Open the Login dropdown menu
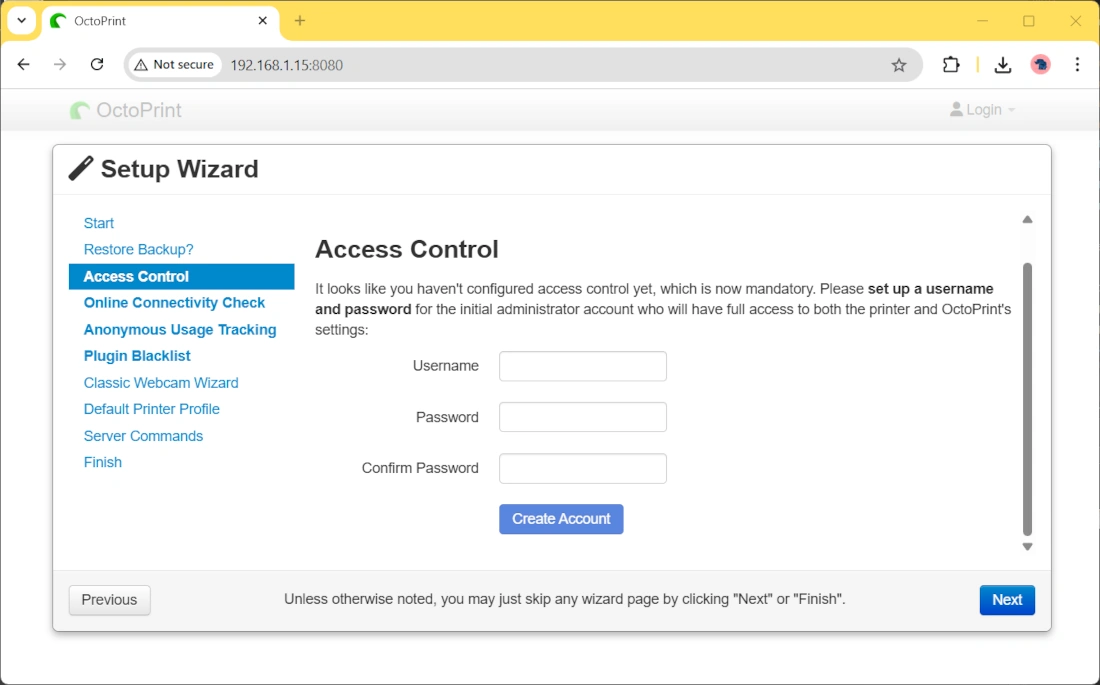The image size is (1100, 685). [x=983, y=109]
